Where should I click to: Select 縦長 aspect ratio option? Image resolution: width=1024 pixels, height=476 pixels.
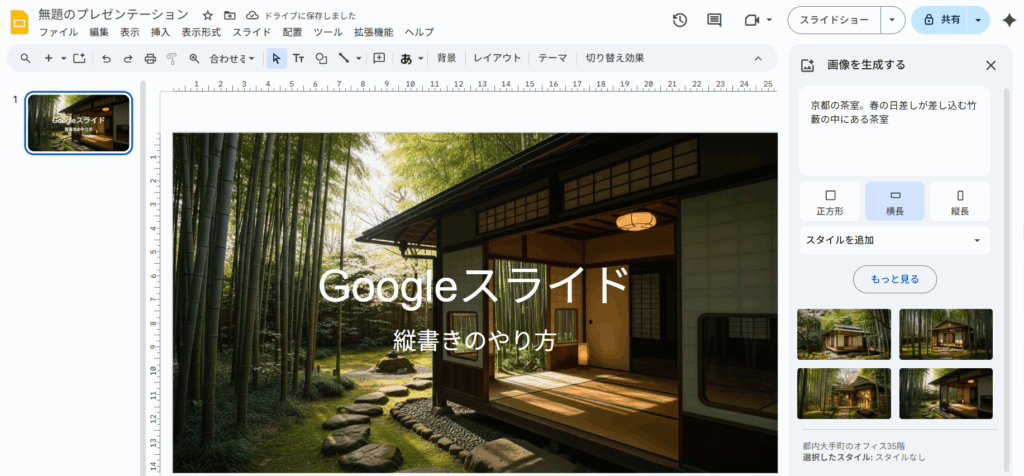959,201
